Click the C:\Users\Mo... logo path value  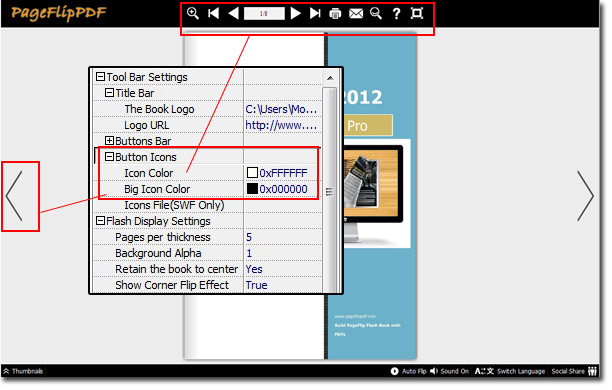click(282, 109)
